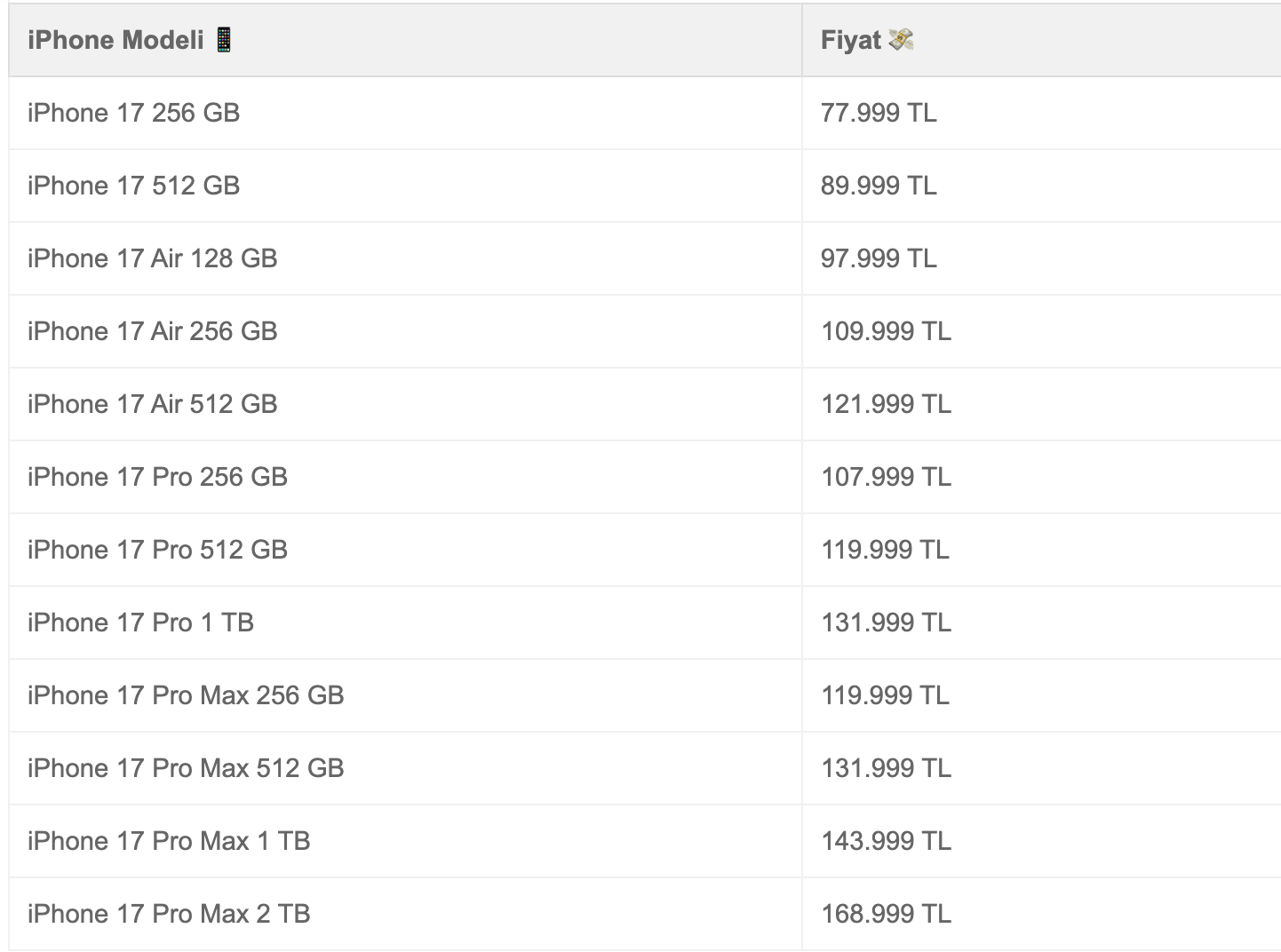Click iPhone 17 Pro 256 GB model
Screen dimensions: 1281x952
coord(157,477)
